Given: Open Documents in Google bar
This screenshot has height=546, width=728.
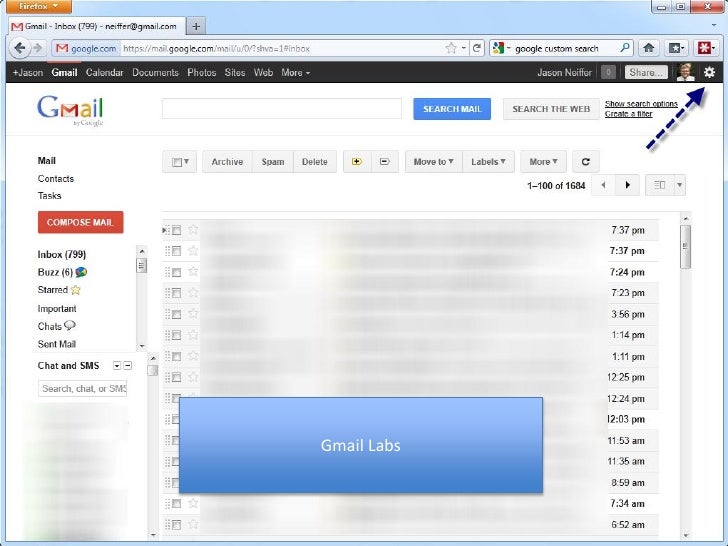Looking at the screenshot, I should pos(155,72).
